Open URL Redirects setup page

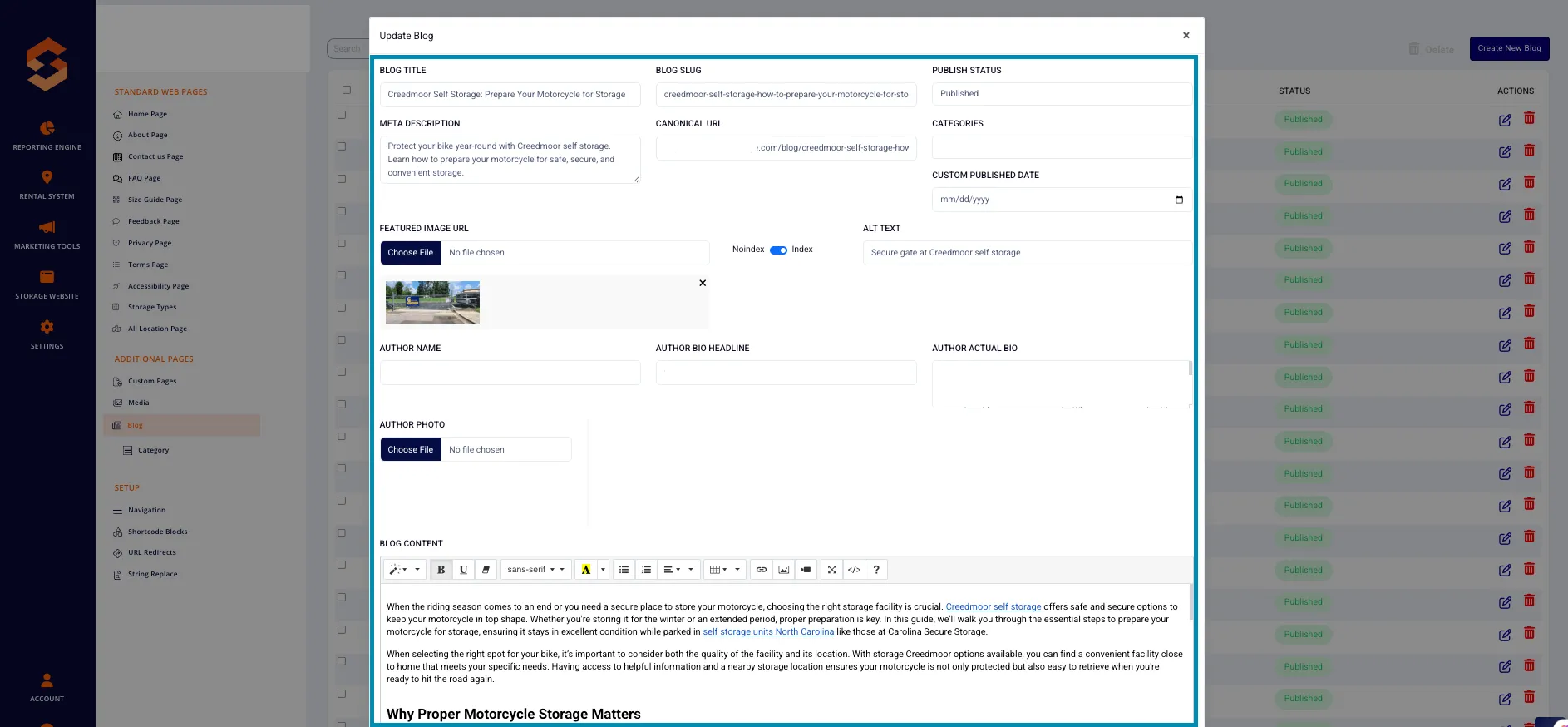pyautogui.click(x=151, y=552)
